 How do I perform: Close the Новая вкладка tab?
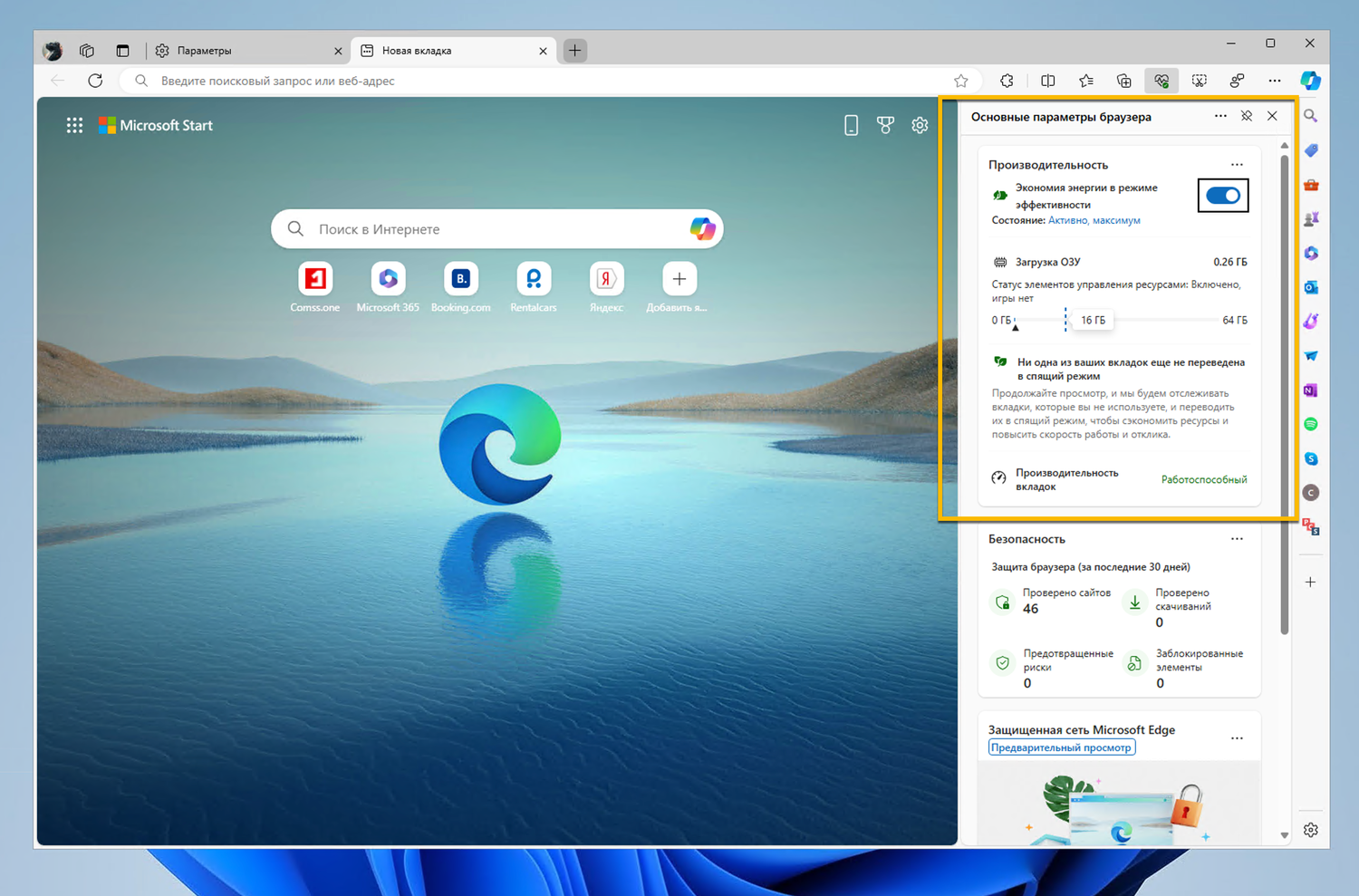click(543, 51)
